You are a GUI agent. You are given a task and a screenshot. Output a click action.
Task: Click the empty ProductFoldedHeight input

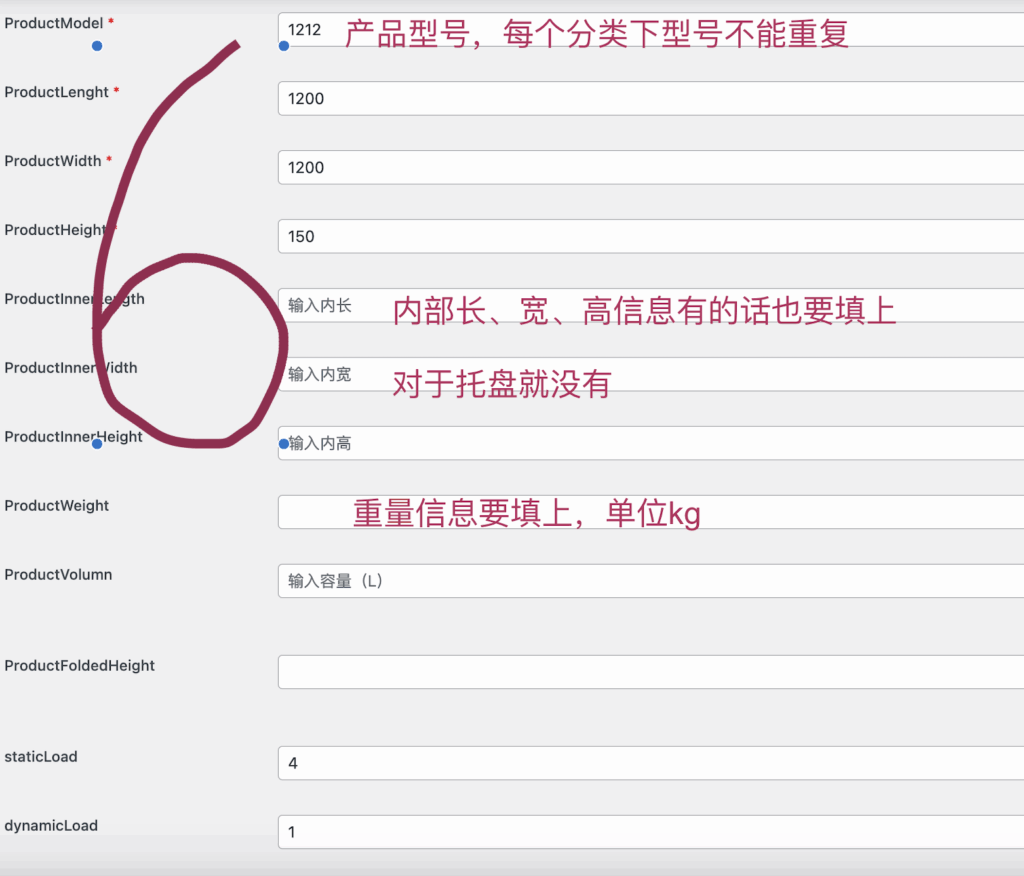tap(650, 672)
